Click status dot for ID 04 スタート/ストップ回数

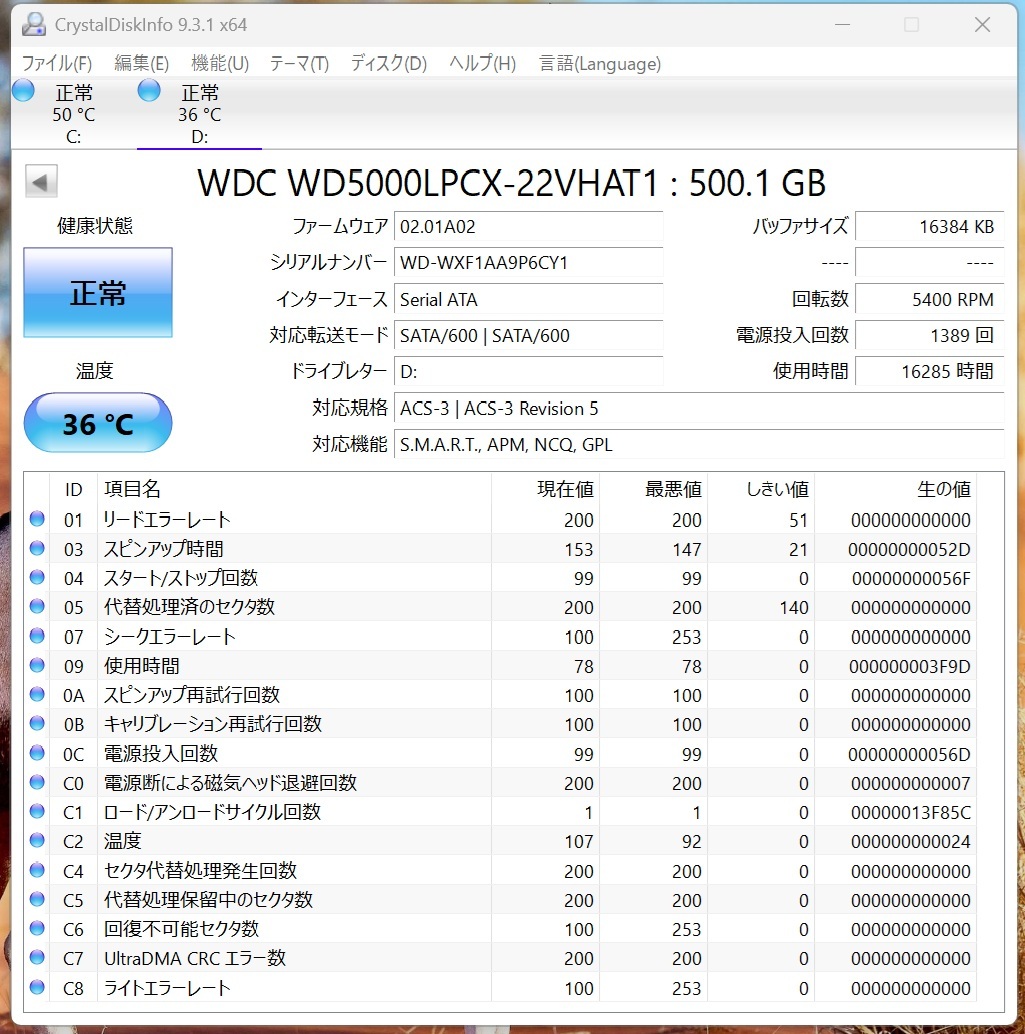[37, 577]
